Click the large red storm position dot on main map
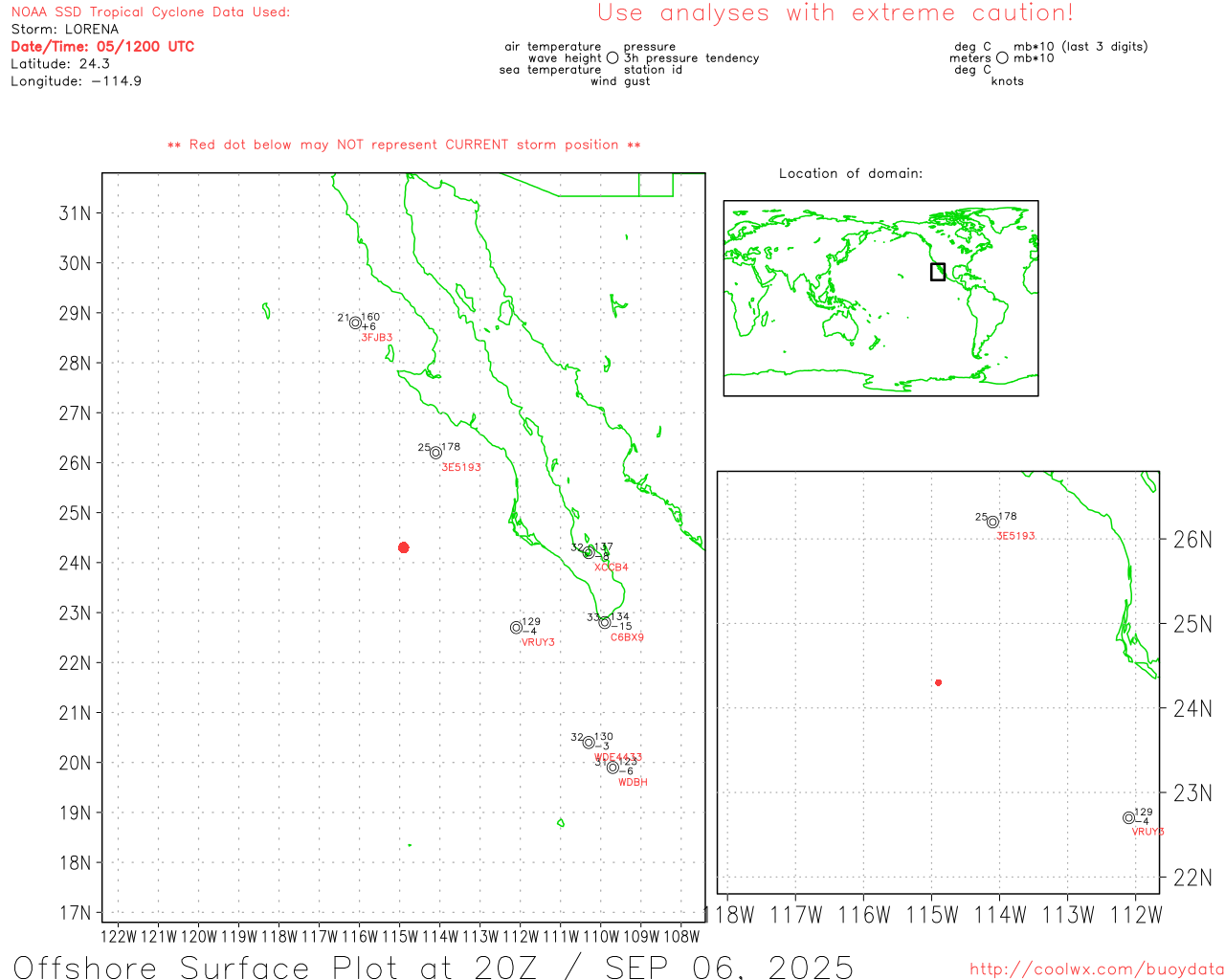Screen dimensions: 1225x980 [404, 547]
